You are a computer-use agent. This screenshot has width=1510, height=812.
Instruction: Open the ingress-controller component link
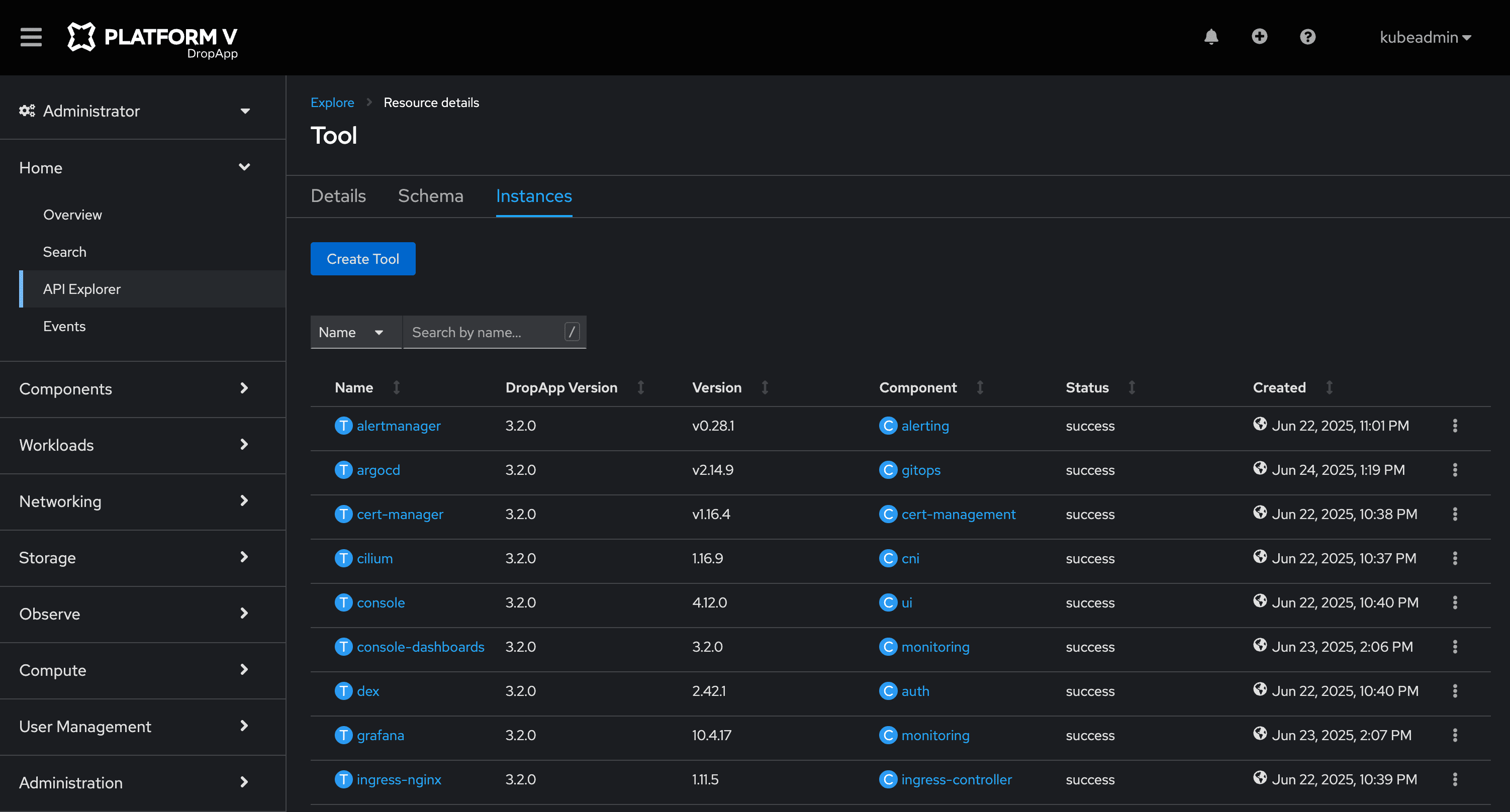click(957, 780)
